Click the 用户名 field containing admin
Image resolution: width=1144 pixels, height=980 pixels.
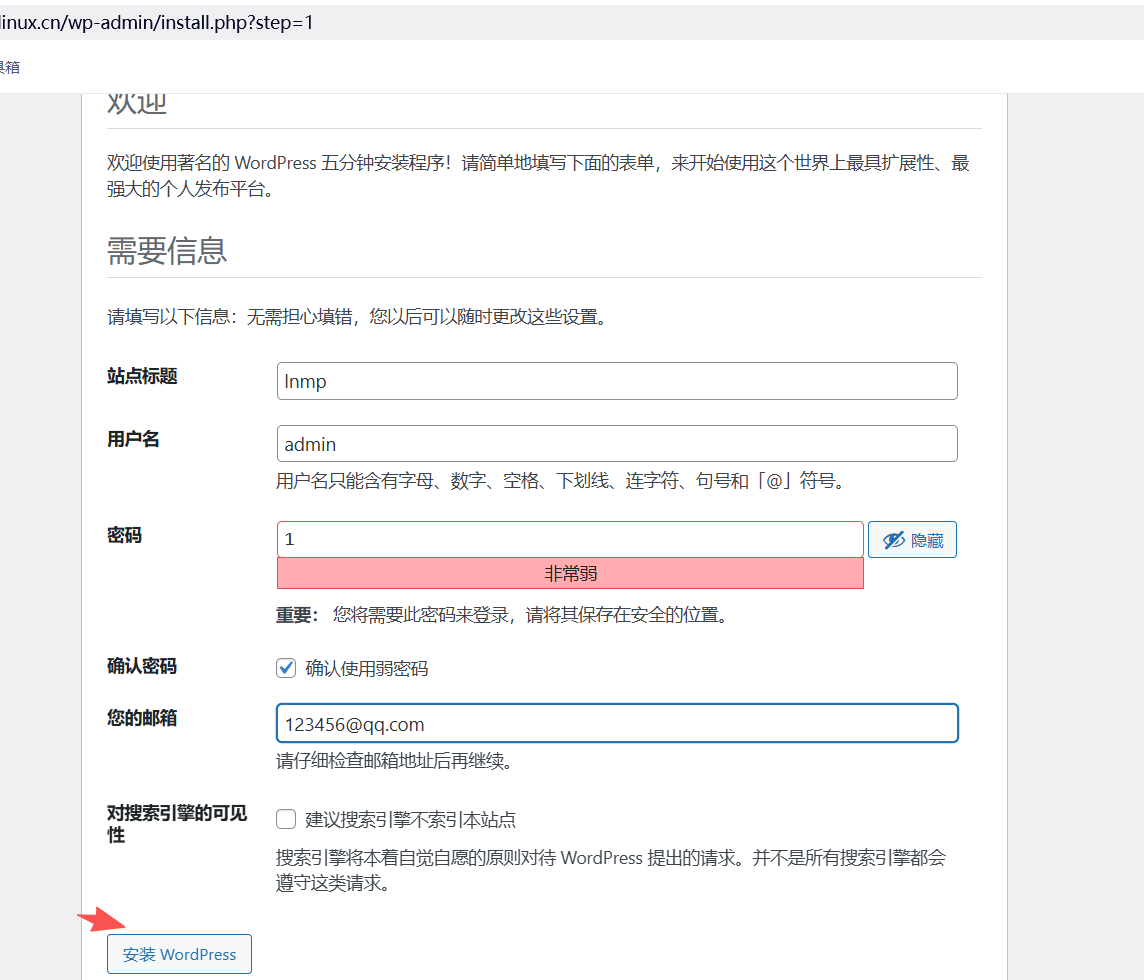point(617,444)
